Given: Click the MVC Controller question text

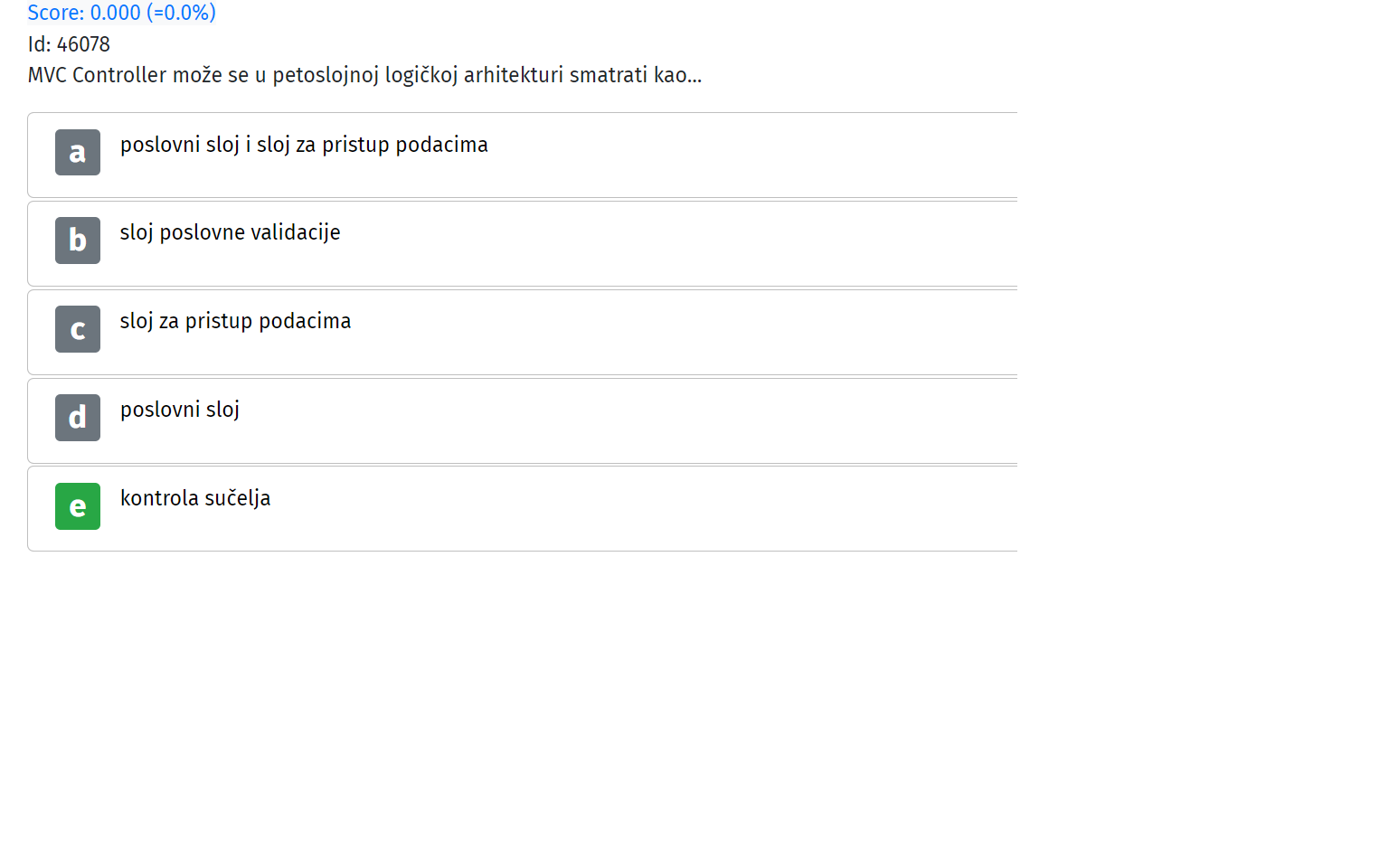Looking at the screenshot, I should (364, 75).
